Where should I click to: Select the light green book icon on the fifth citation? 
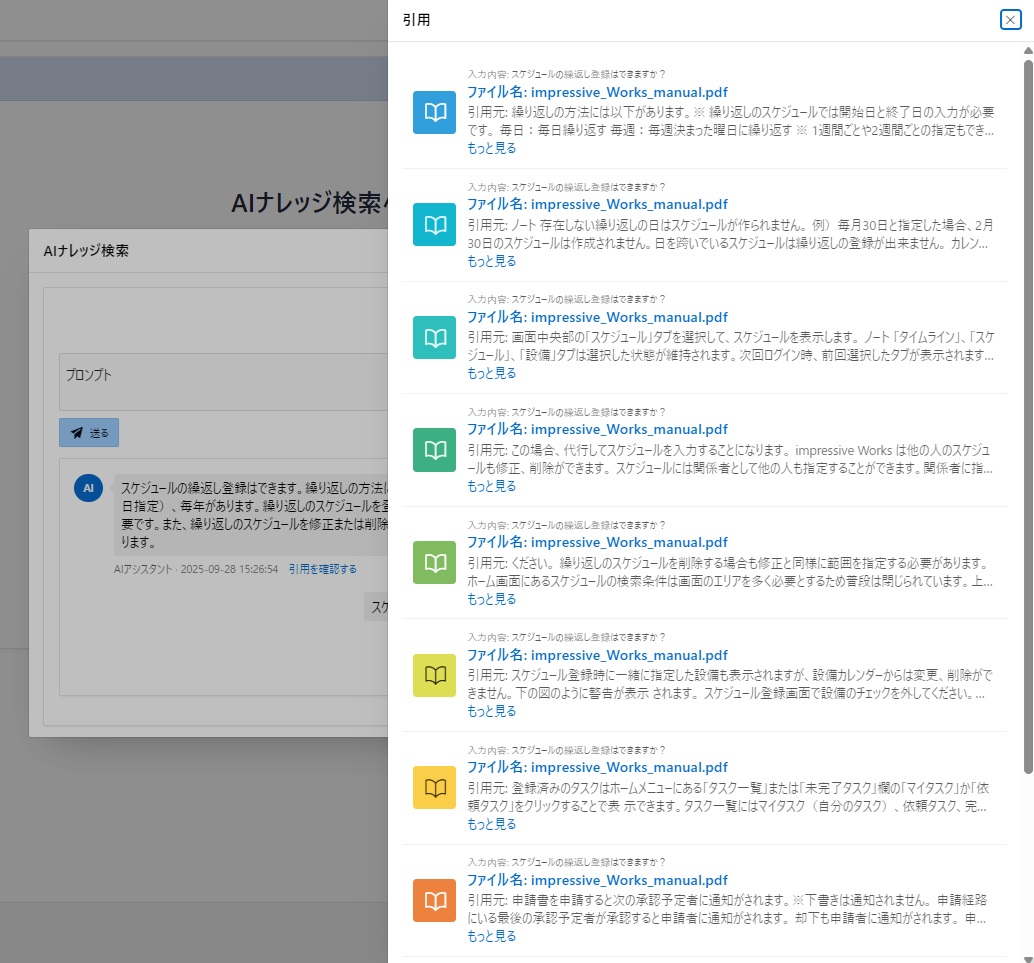point(433,562)
